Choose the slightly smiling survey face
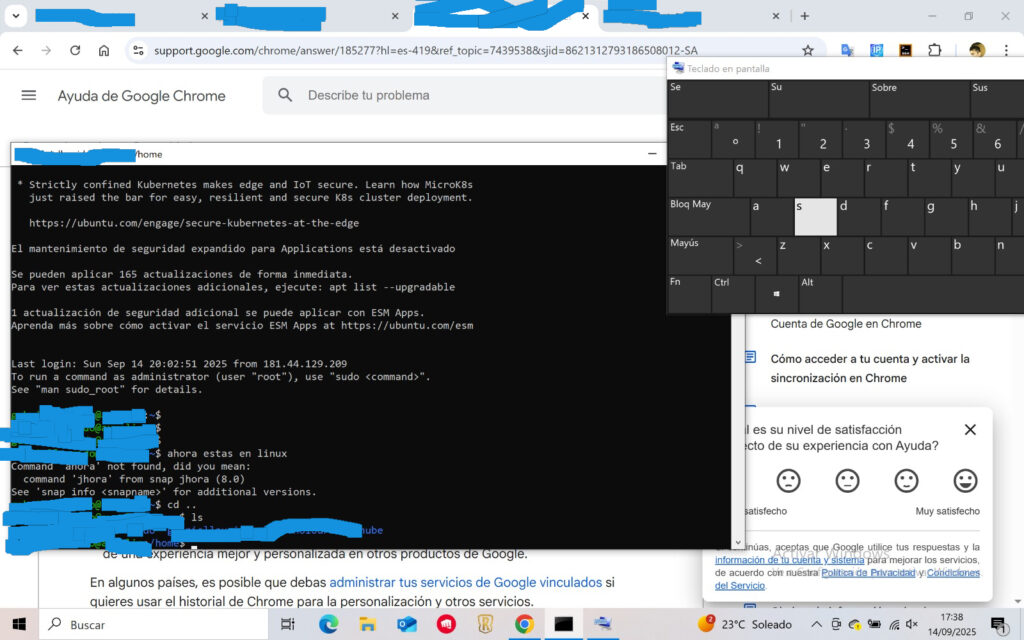 (906, 481)
